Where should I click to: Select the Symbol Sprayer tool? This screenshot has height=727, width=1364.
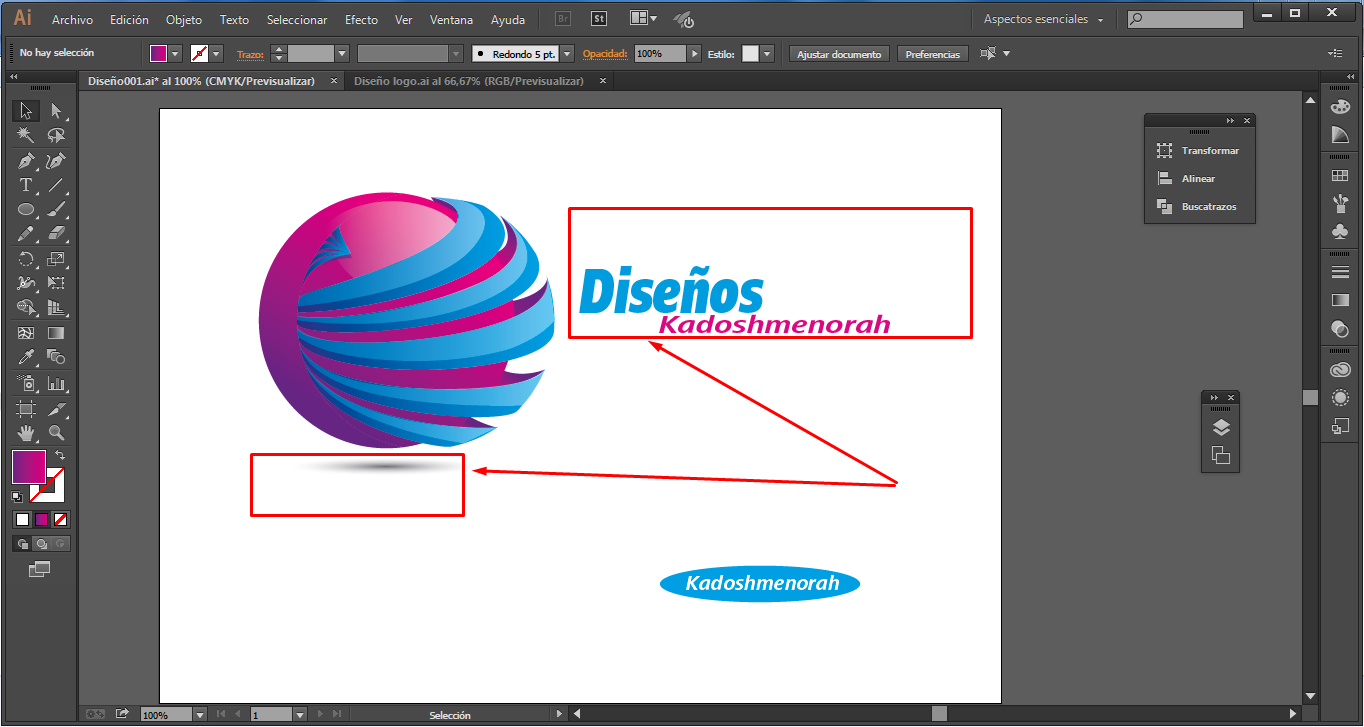[x=26, y=383]
